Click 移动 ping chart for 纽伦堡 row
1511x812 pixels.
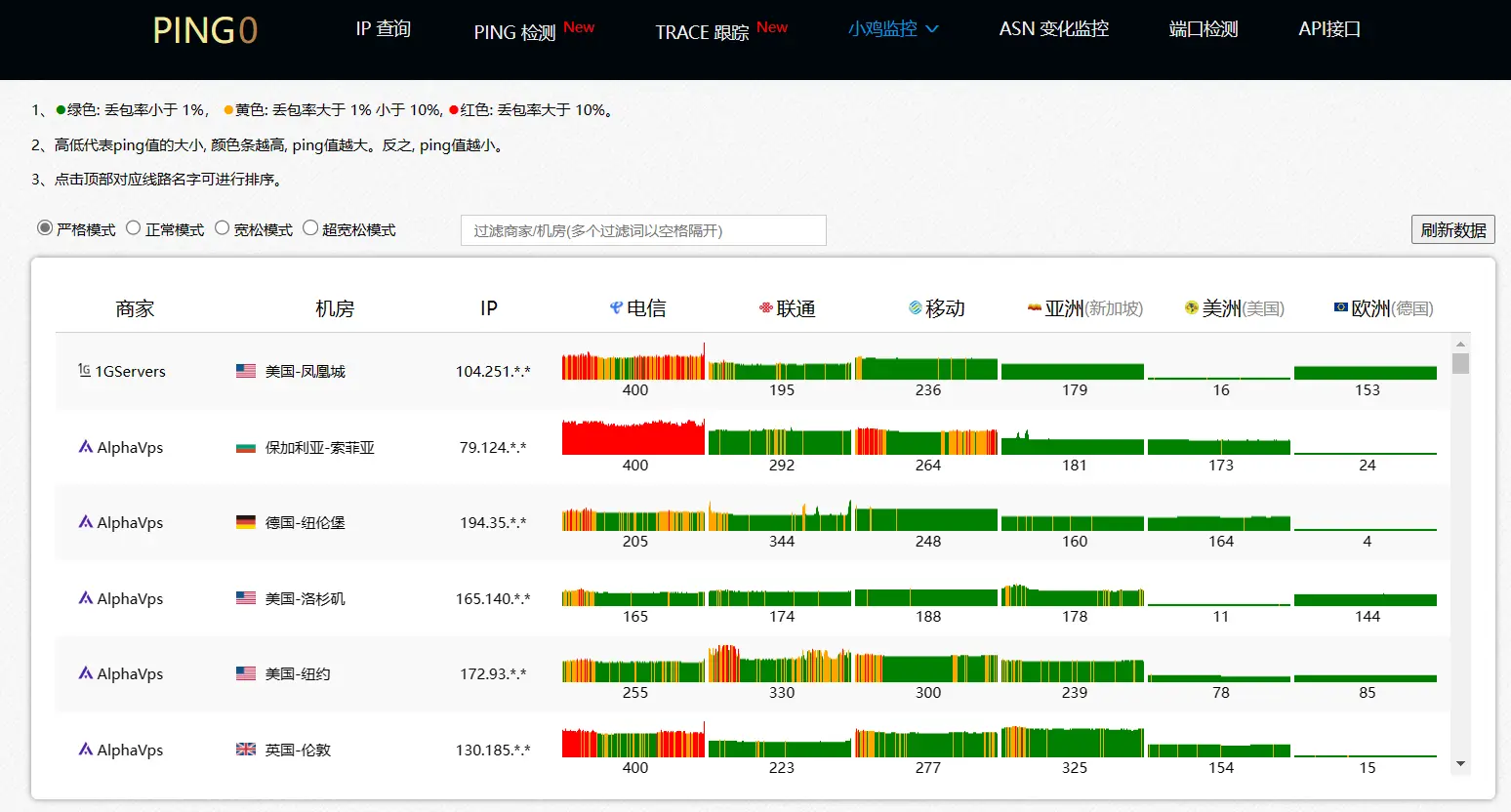(926, 518)
